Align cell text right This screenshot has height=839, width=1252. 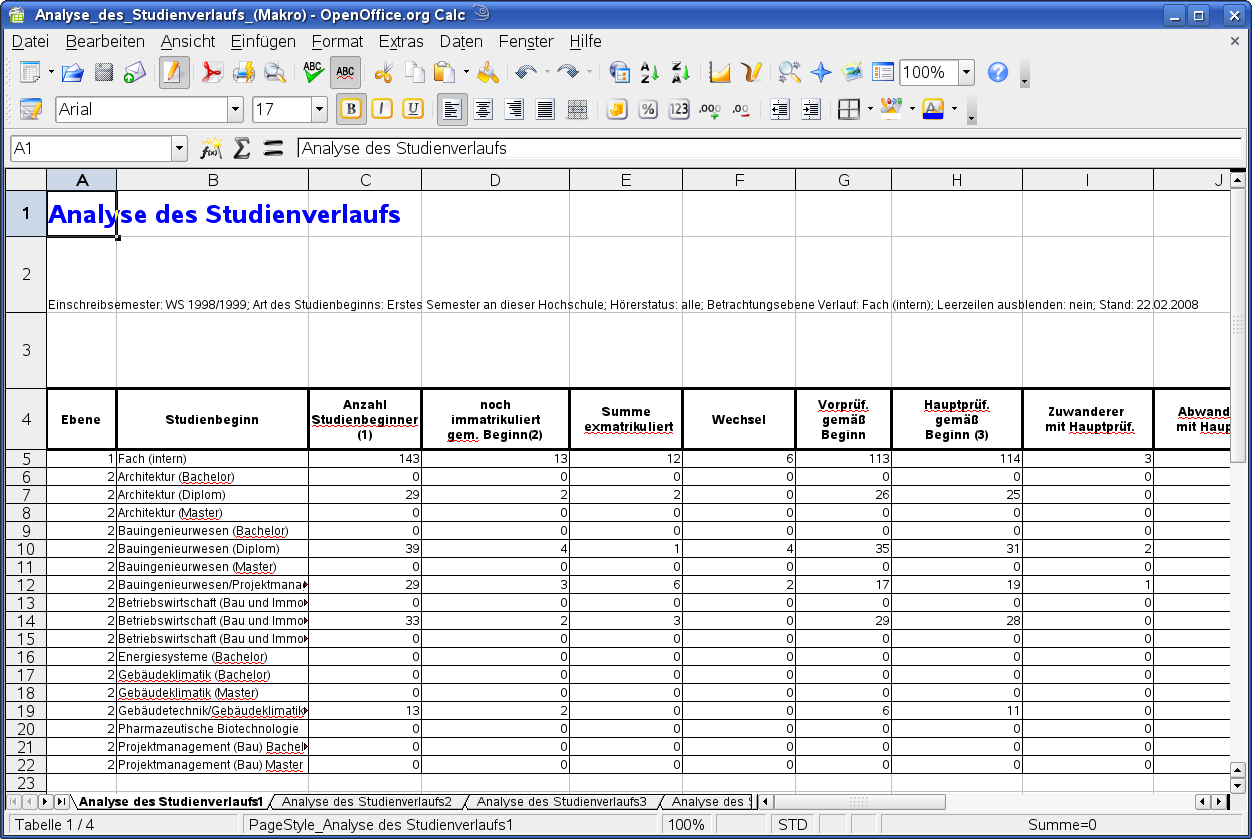[x=515, y=109]
